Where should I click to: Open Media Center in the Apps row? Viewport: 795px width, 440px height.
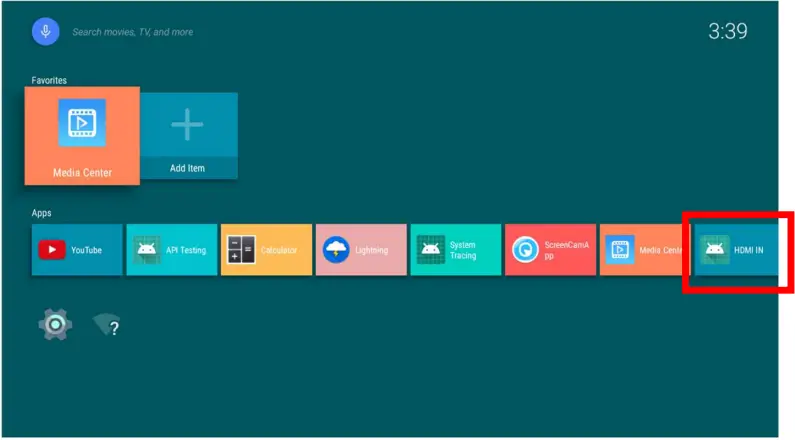point(645,250)
